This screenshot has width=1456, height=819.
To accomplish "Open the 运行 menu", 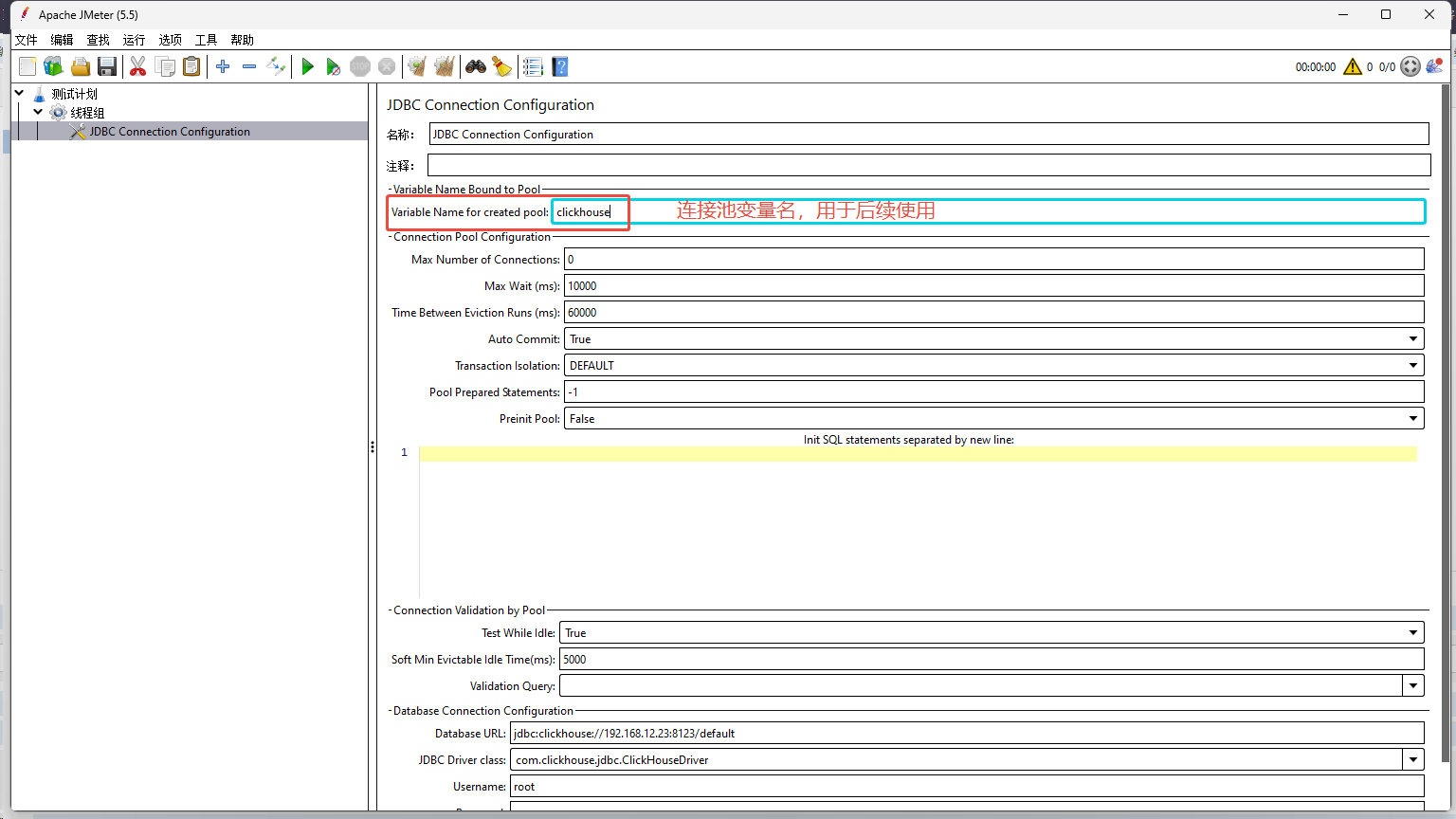I will (x=135, y=40).
